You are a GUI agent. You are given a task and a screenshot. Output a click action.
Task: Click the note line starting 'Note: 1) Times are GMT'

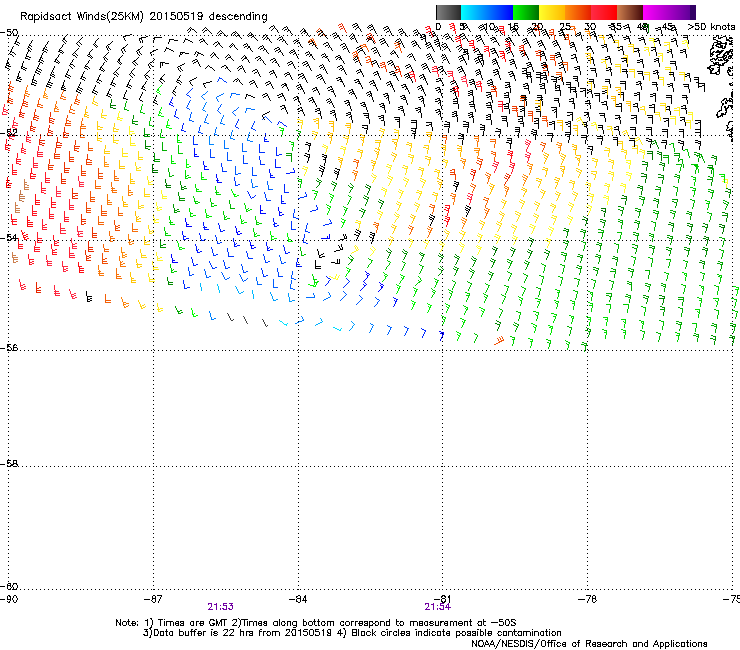(x=316, y=623)
